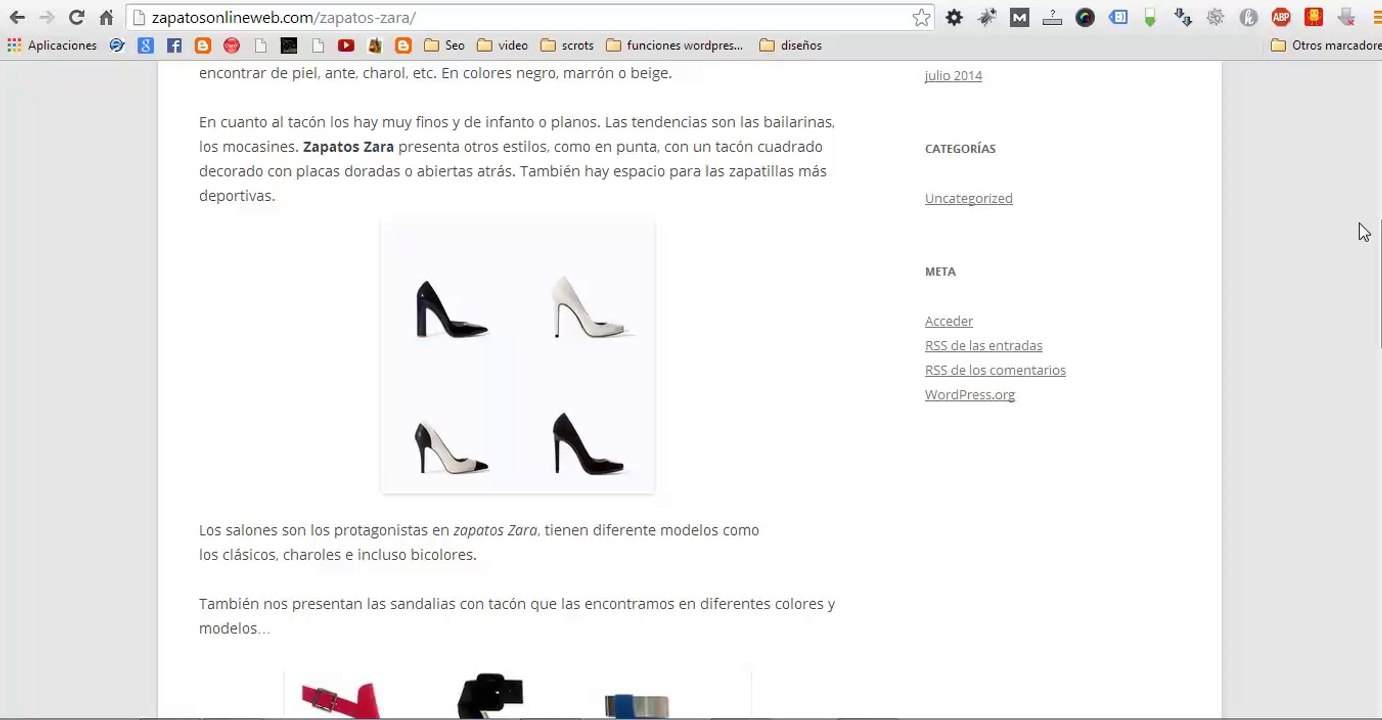Expand the diseños bookmarks folder
1382x720 pixels.
pyautogui.click(x=791, y=45)
